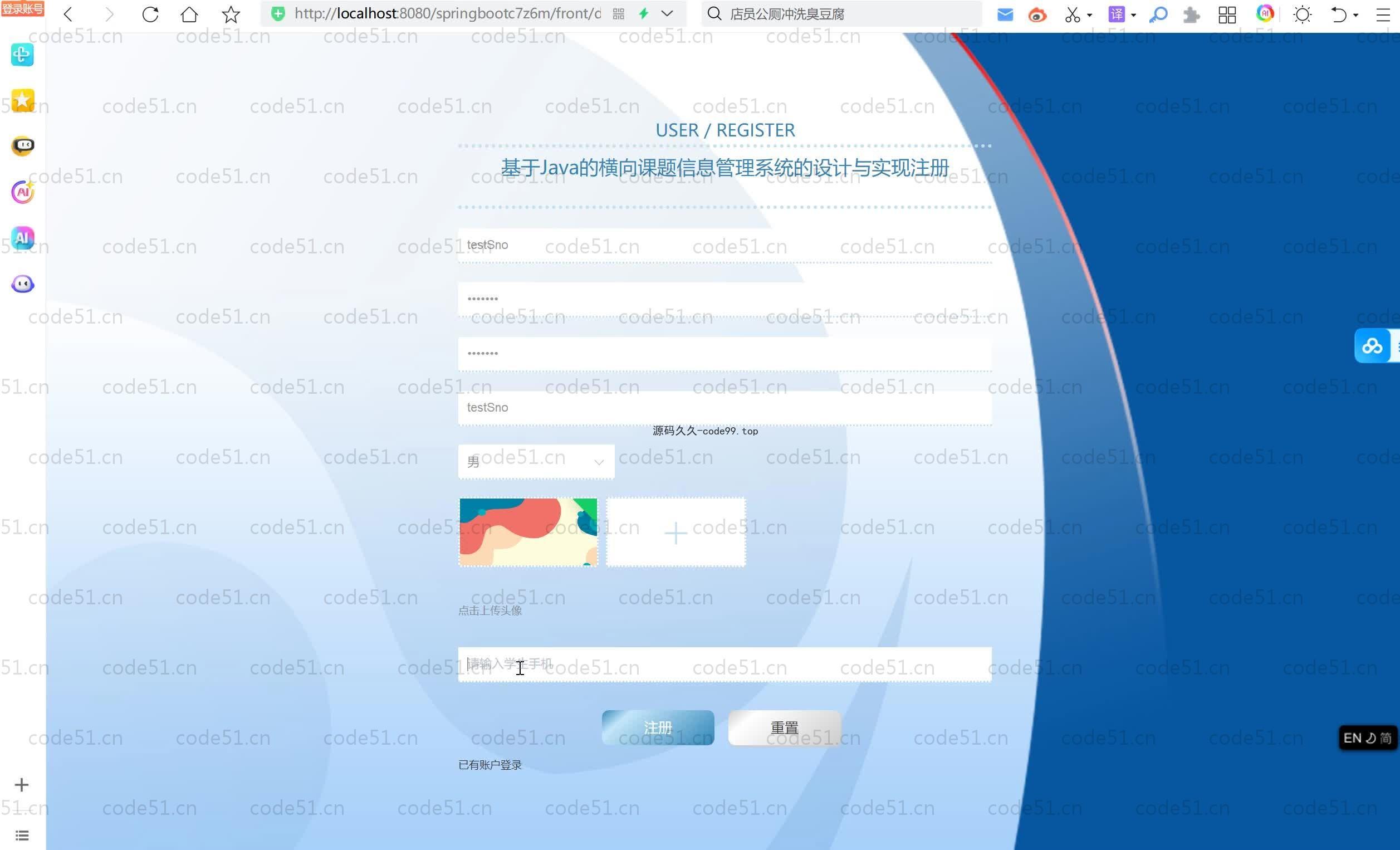Image resolution: width=1400 pixels, height=850 pixels.
Task: Open the purple ghost face sidebar icon
Action: pyautogui.click(x=23, y=284)
